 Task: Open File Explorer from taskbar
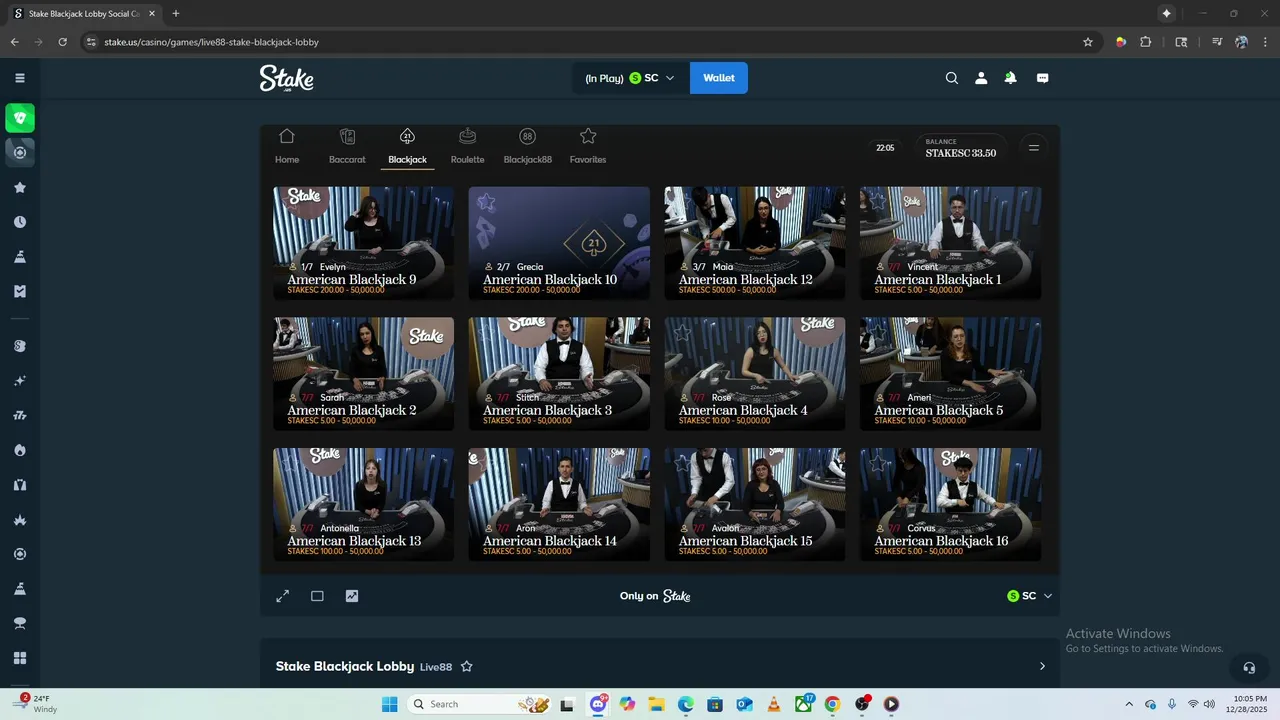click(x=657, y=704)
